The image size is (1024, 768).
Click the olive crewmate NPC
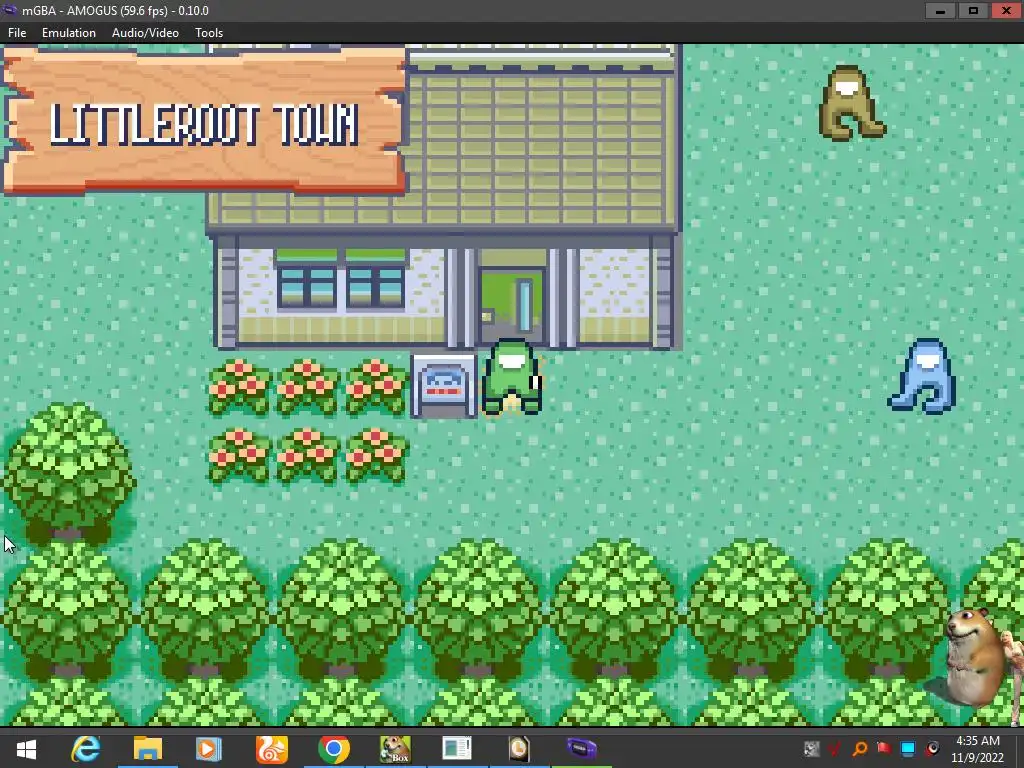tap(852, 103)
